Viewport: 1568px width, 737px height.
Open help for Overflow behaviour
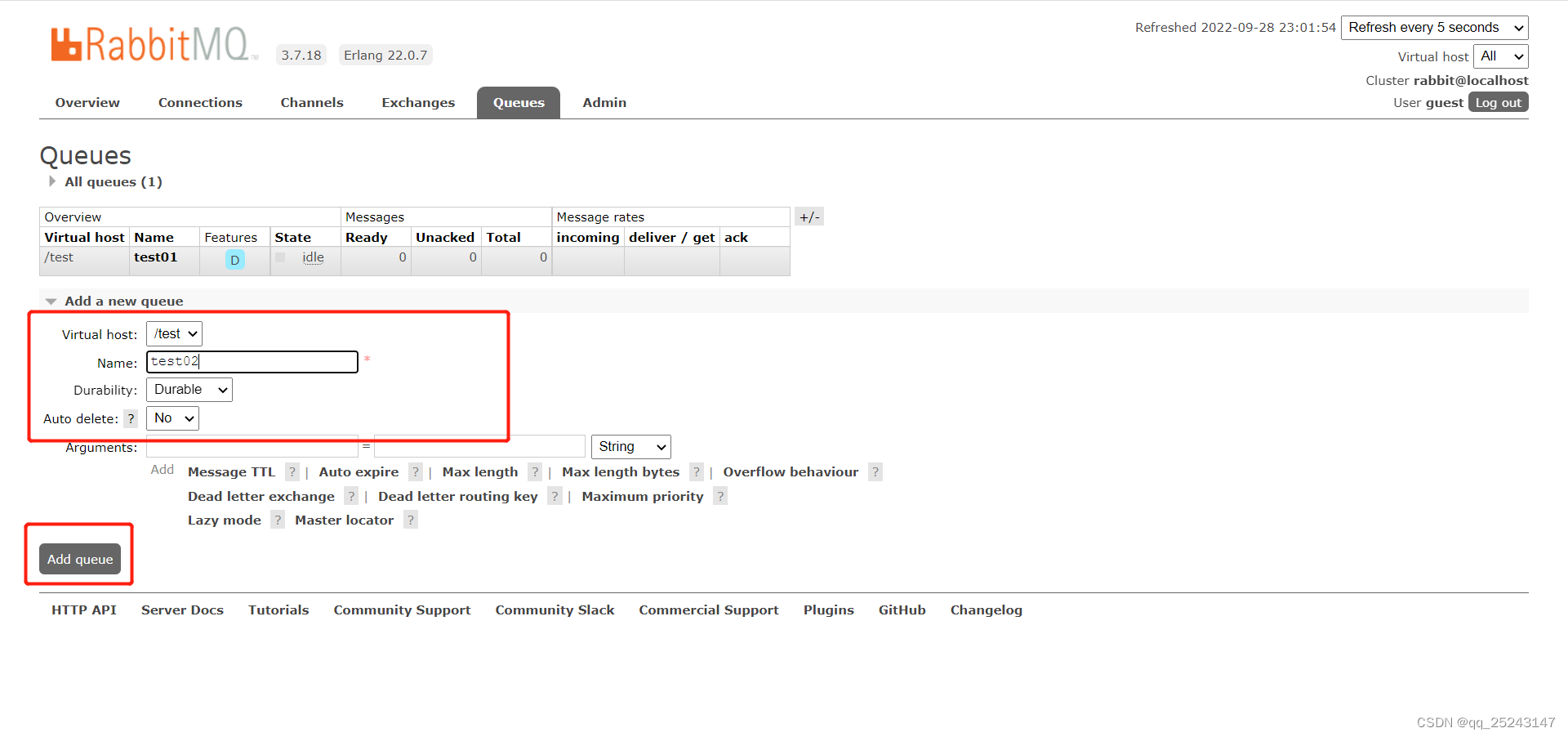point(875,471)
